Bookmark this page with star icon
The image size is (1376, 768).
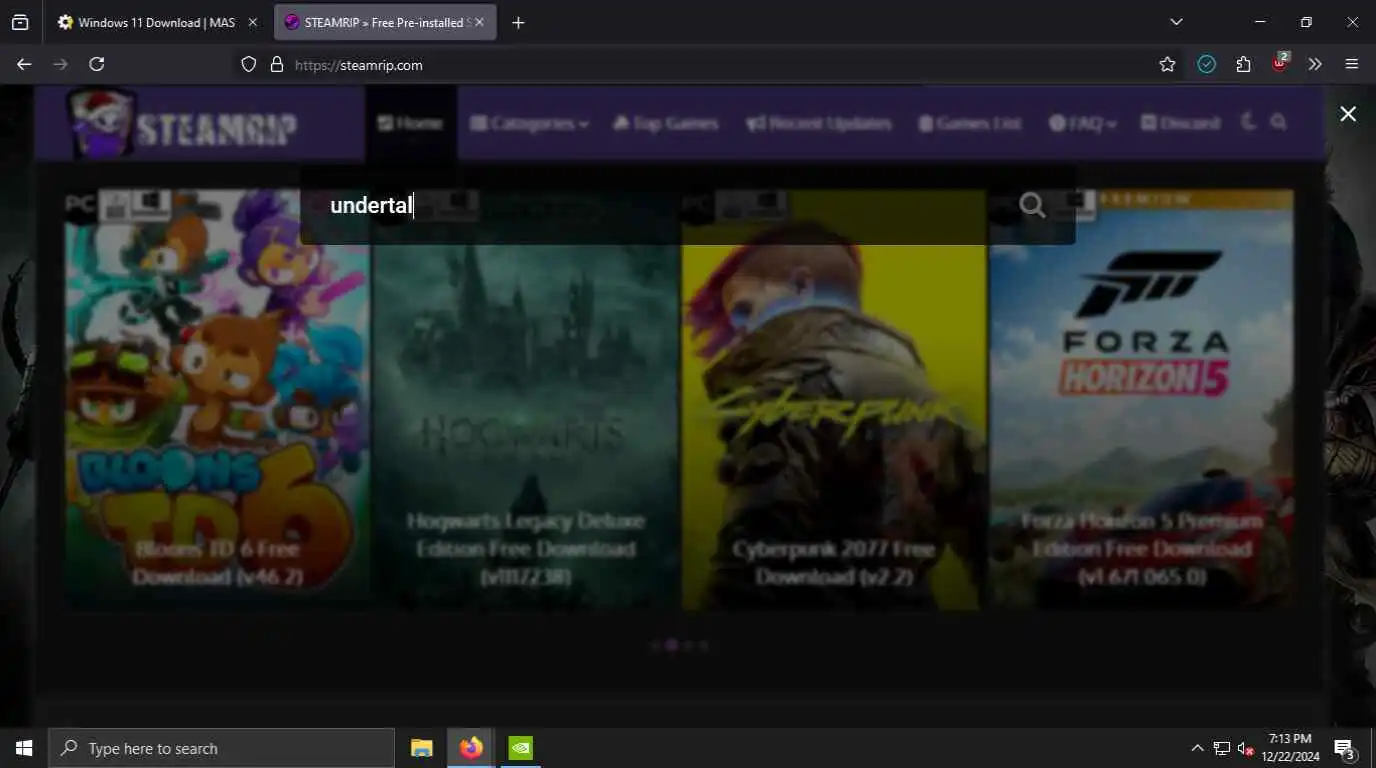tap(1167, 64)
